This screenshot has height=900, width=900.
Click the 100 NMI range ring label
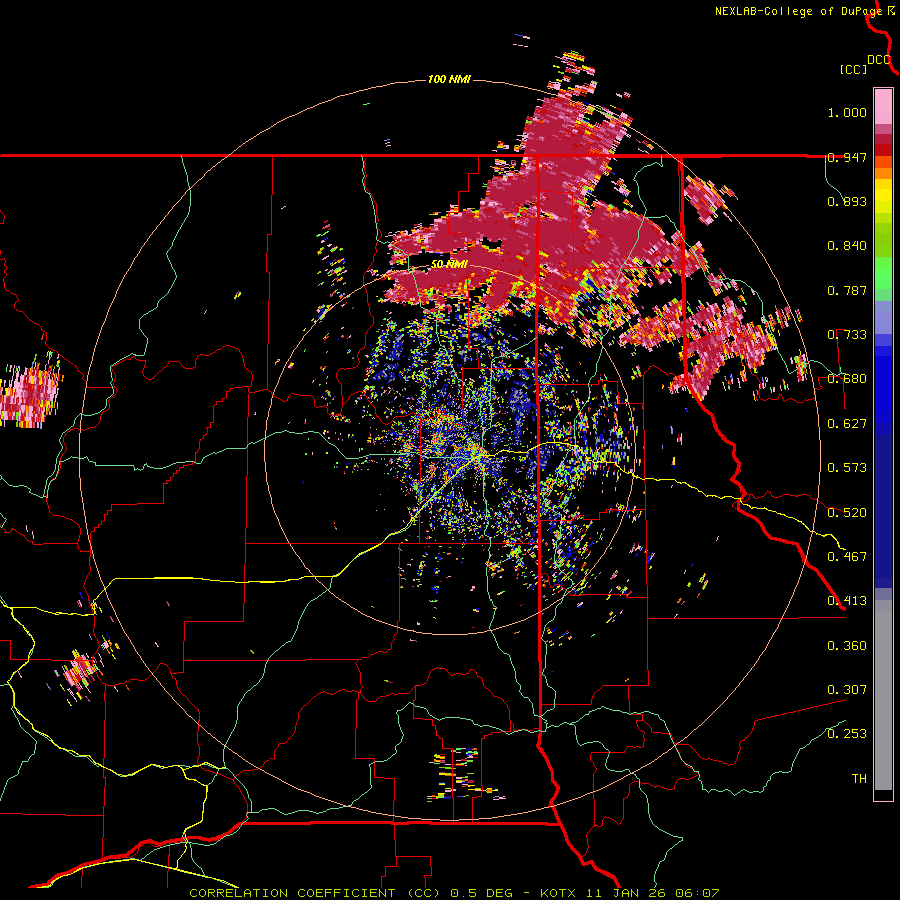click(x=449, y=79)
